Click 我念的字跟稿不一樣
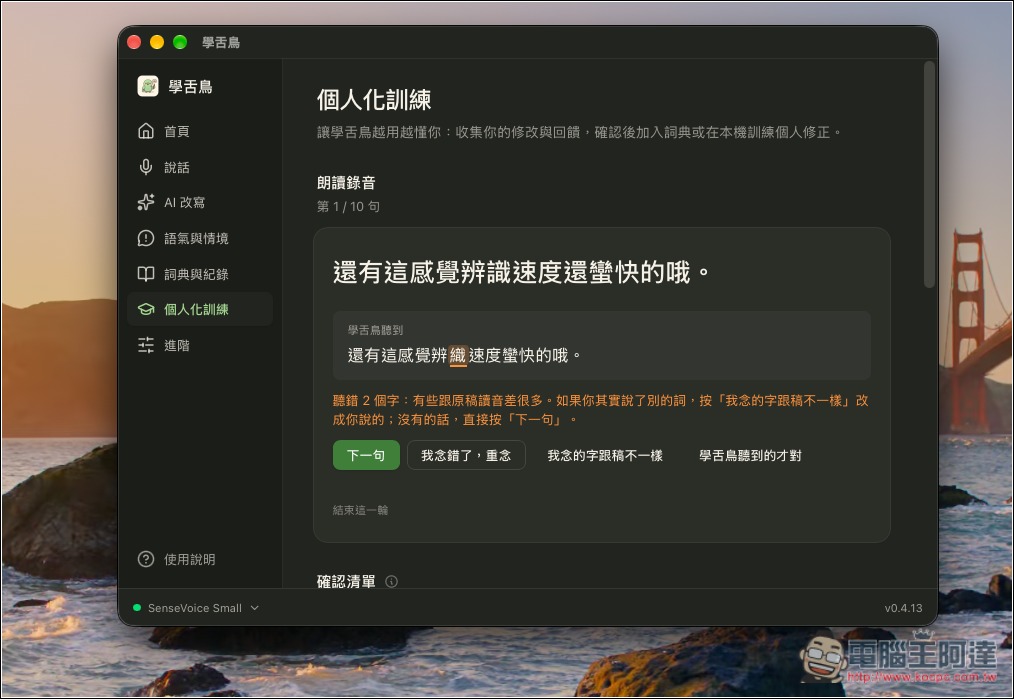The height and width of the screenshot is (699, 1014). click(605, 455)
